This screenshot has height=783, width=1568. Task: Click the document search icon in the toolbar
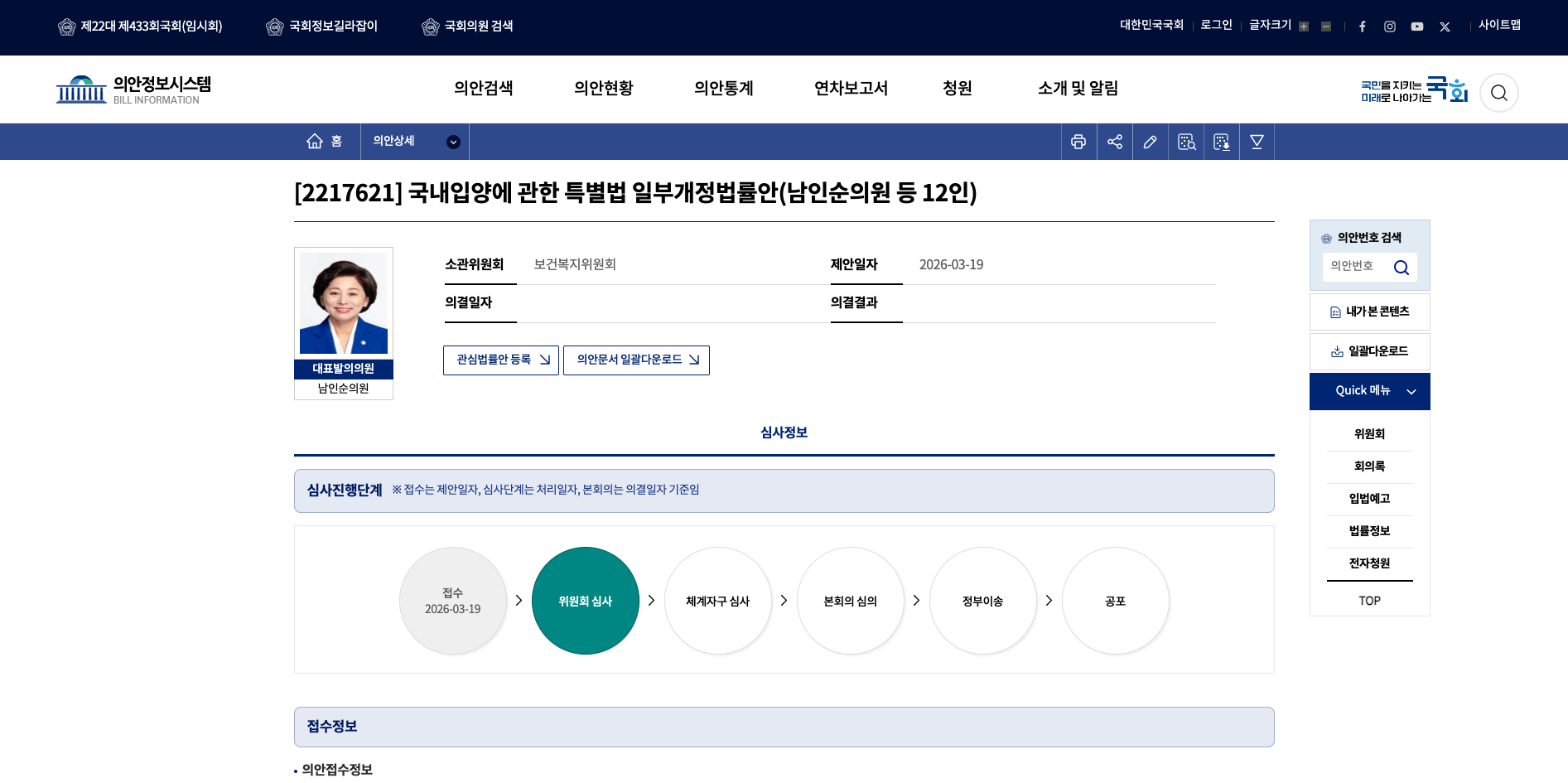[1185, 142]
